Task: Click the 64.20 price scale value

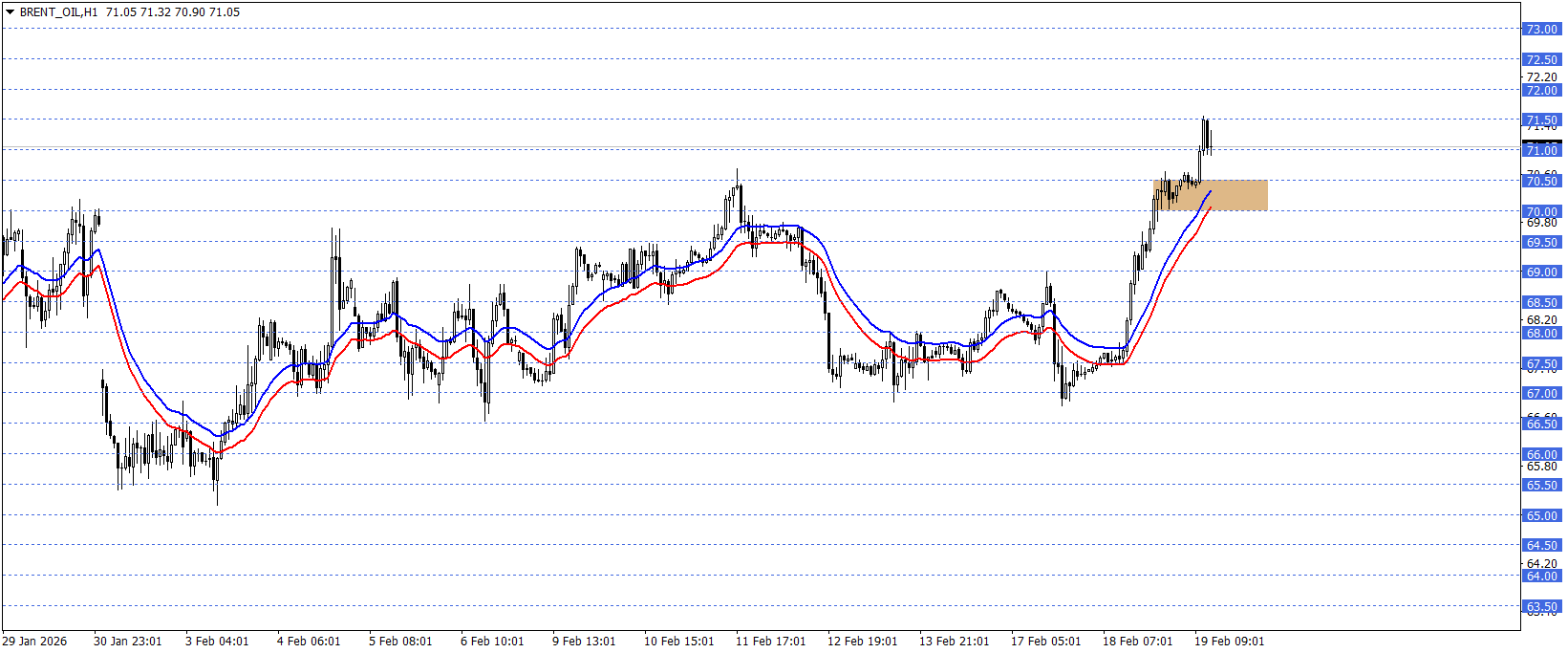Action: coord(1541,563)
